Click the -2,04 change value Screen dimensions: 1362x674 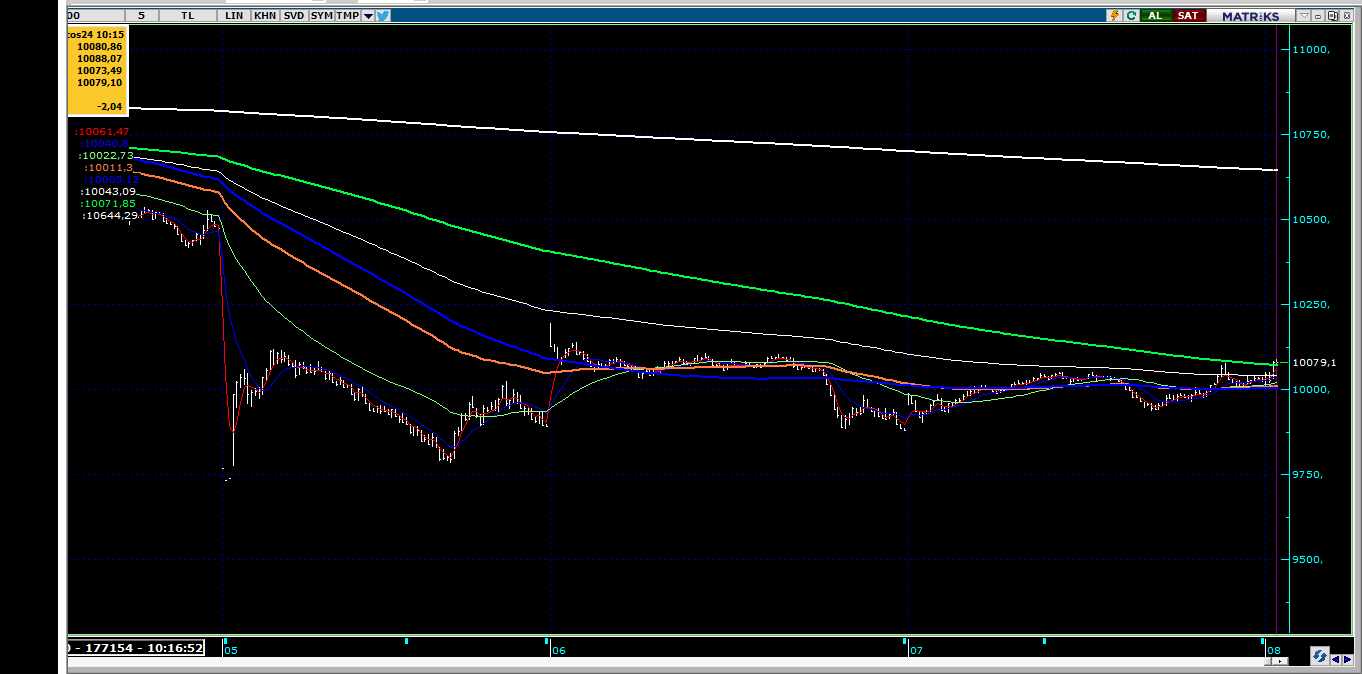point(109,106)
